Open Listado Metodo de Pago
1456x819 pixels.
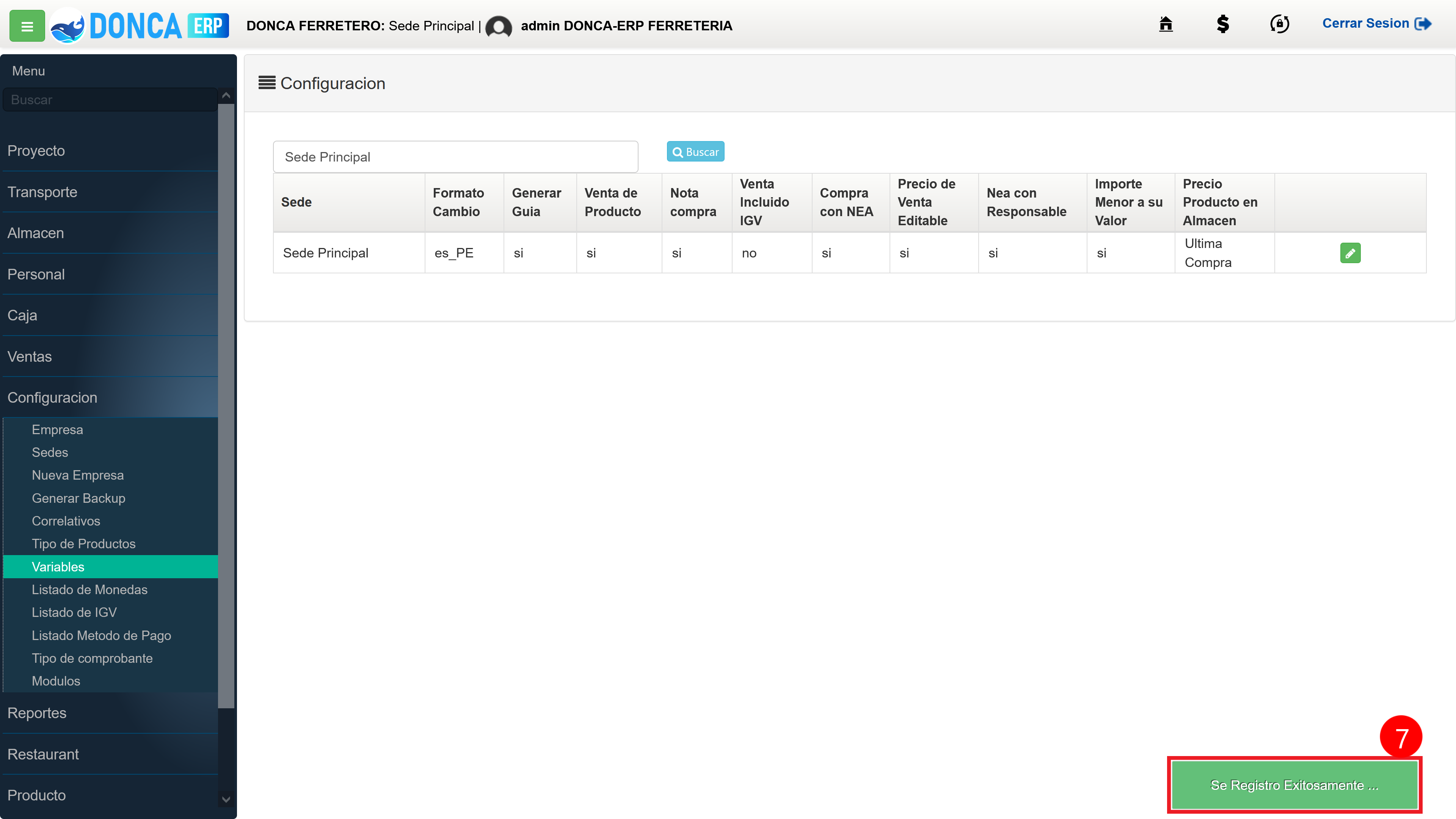(110, 636)
